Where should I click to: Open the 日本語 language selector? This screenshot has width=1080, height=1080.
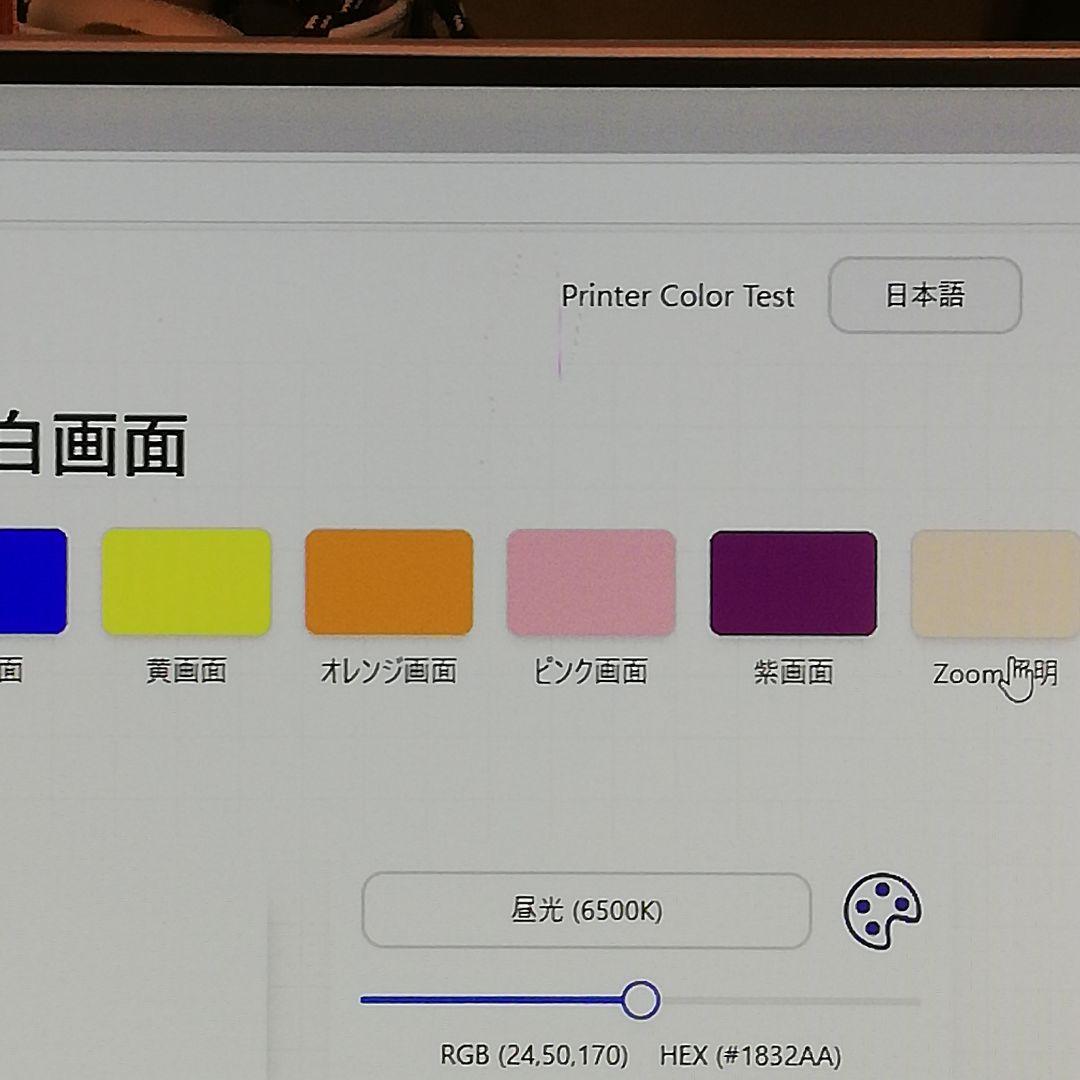[924, 295]
